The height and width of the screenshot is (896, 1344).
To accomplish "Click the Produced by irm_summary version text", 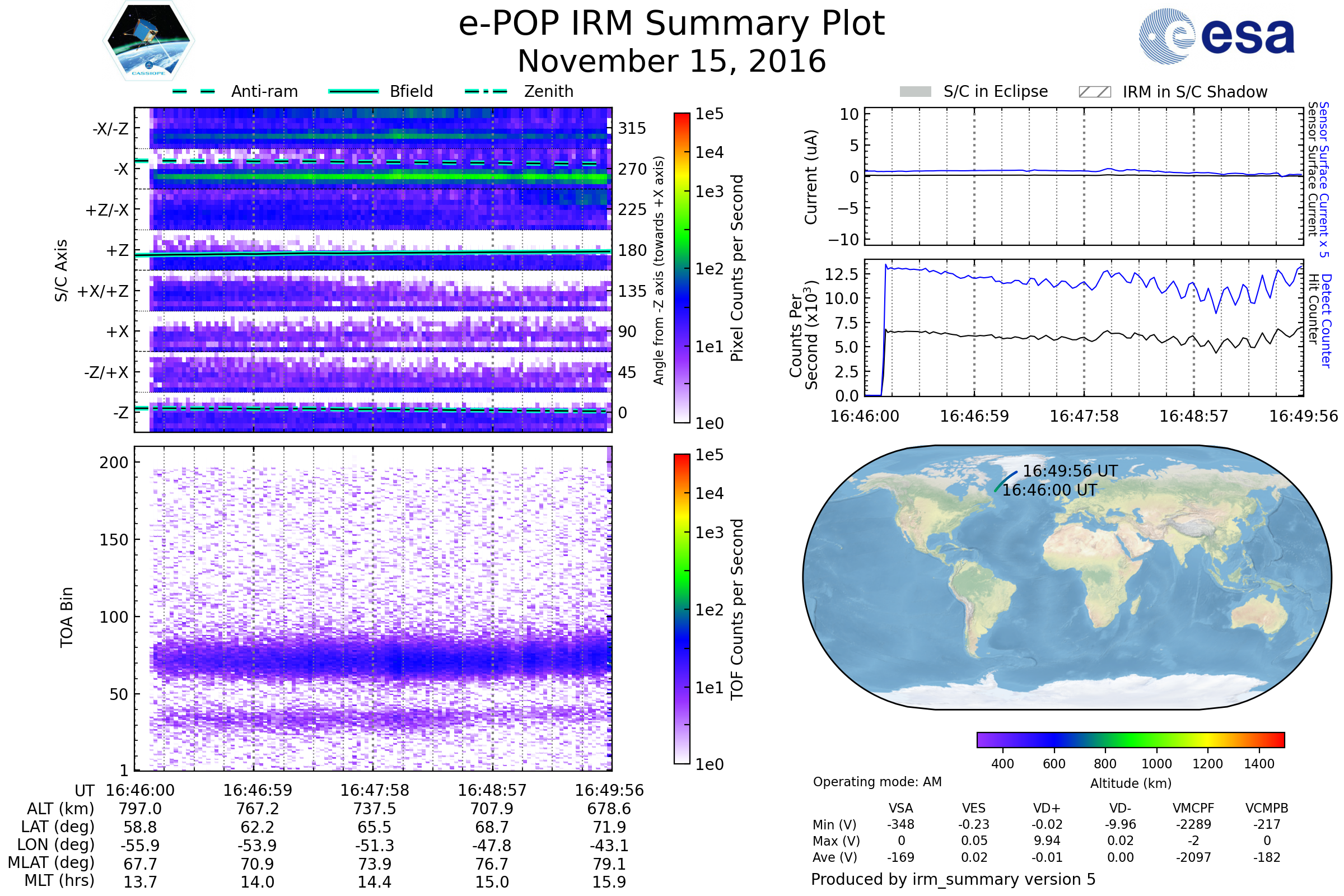I will (x=953, y=879).
